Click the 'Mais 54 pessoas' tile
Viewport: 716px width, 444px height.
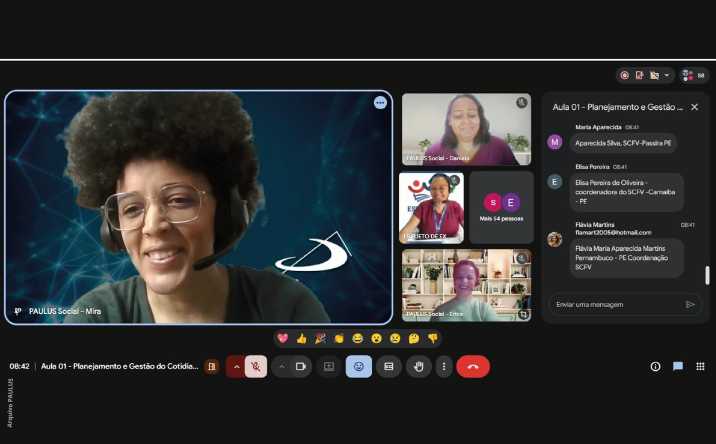(501, 207)
